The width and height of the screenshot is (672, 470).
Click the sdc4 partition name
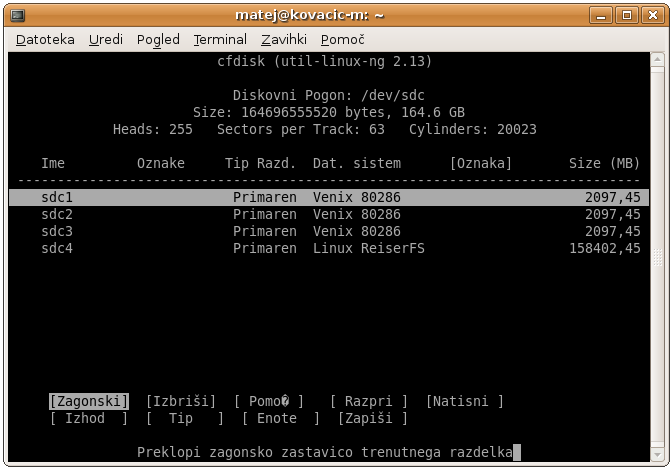pyautogui.click(x=57, y=248)
